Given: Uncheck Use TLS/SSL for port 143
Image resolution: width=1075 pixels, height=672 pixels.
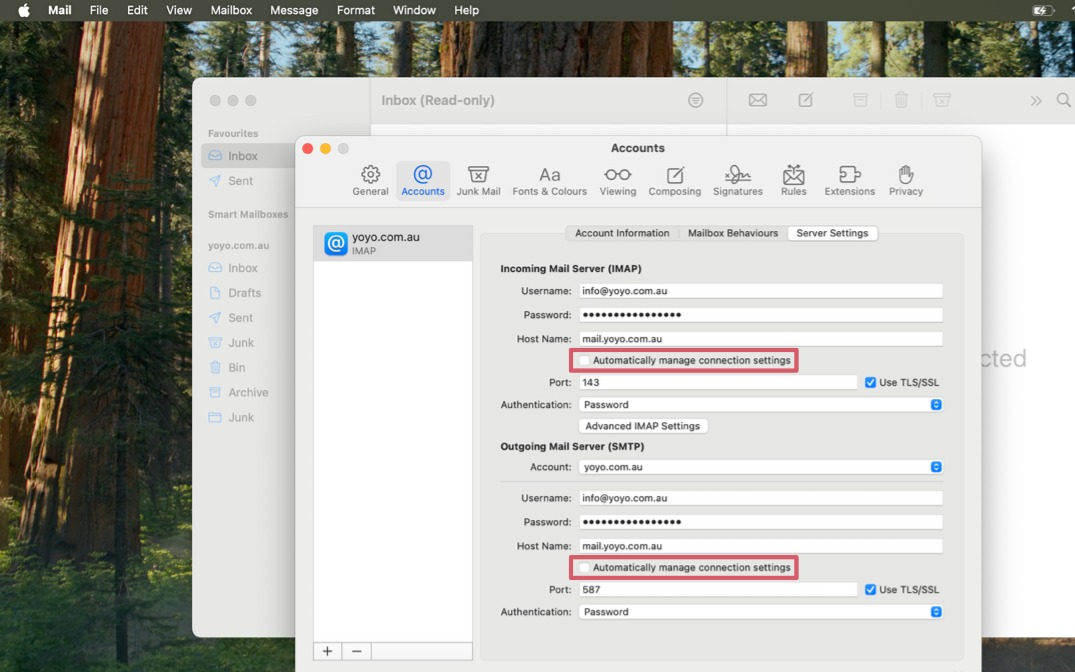Looking at the screenshot, I should [870, 383].
